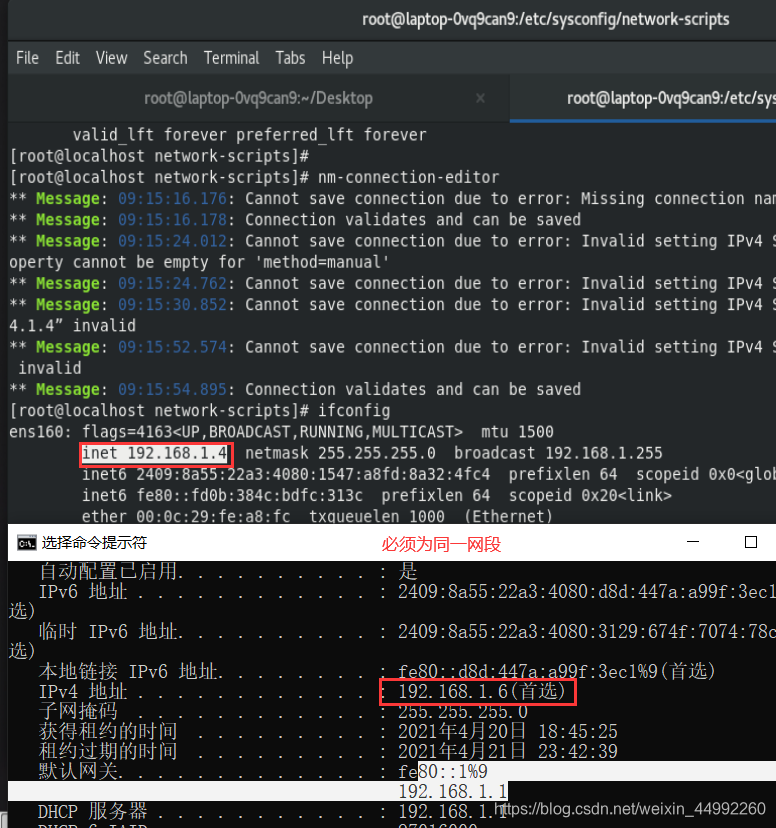The image size is (776, 828).
Task: Click the inet6 fe80::fd0b:384c:bdfc:313c address
Action: [222, 495]
